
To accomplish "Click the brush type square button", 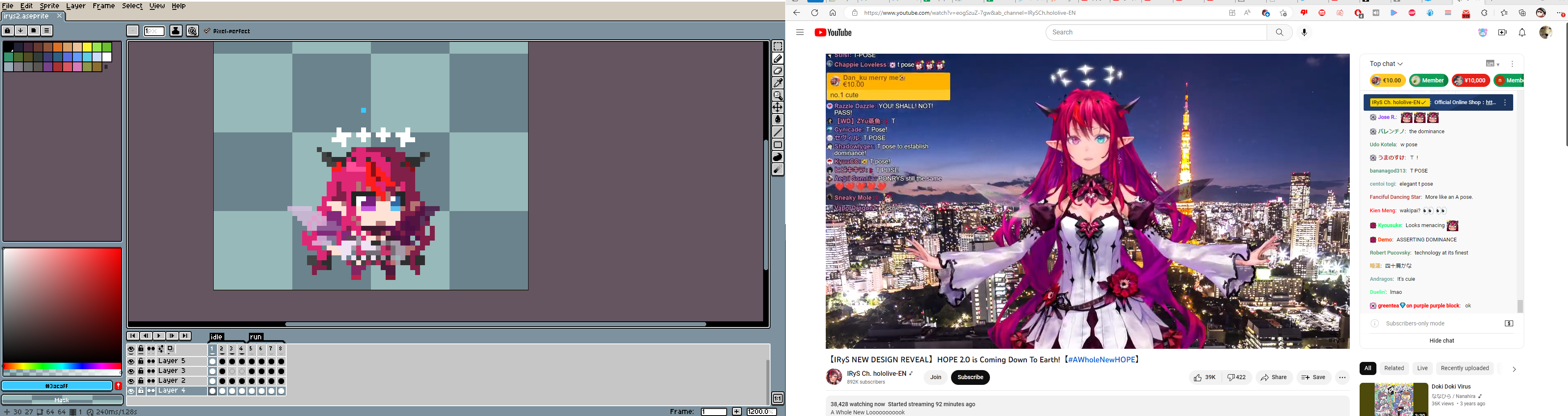I will point(133,31).
